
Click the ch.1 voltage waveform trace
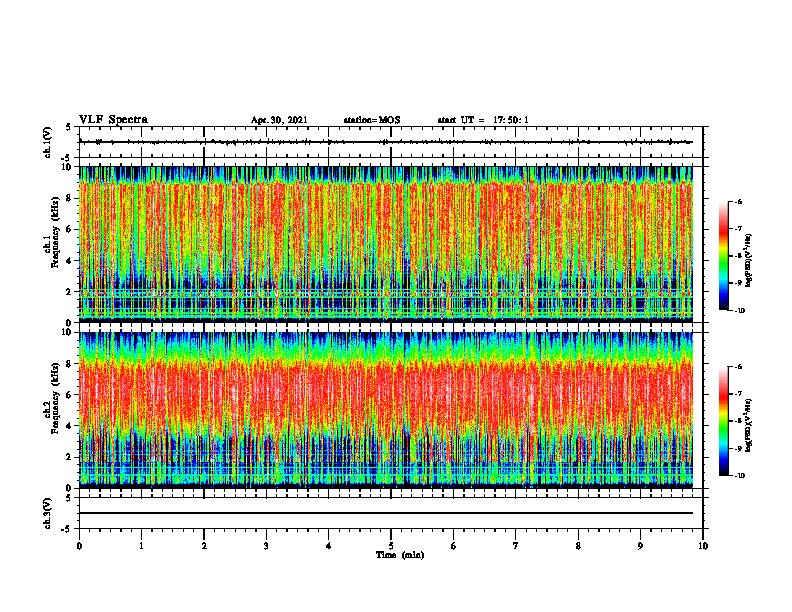[386, 142]
